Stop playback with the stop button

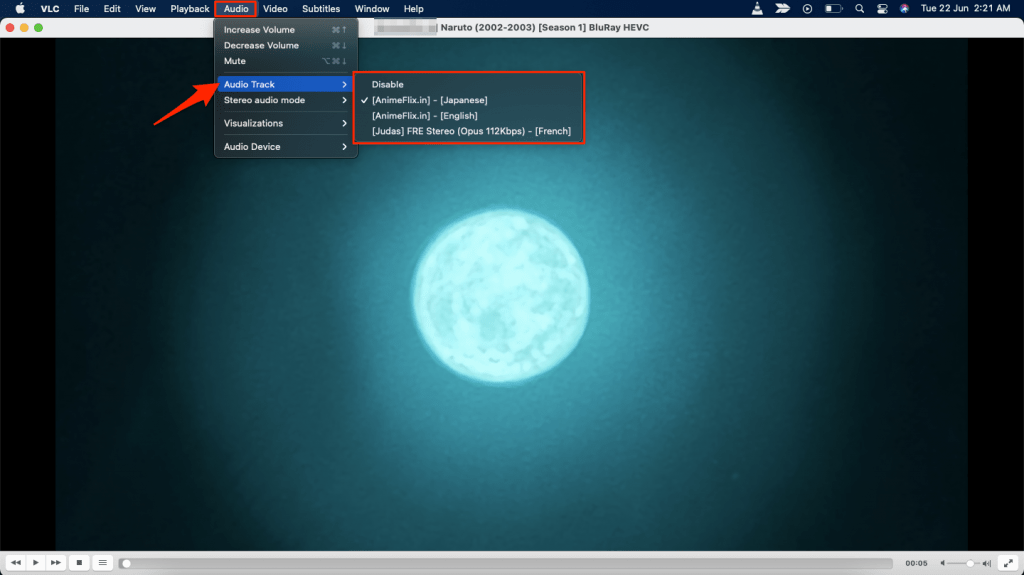[x=80, y=563]
